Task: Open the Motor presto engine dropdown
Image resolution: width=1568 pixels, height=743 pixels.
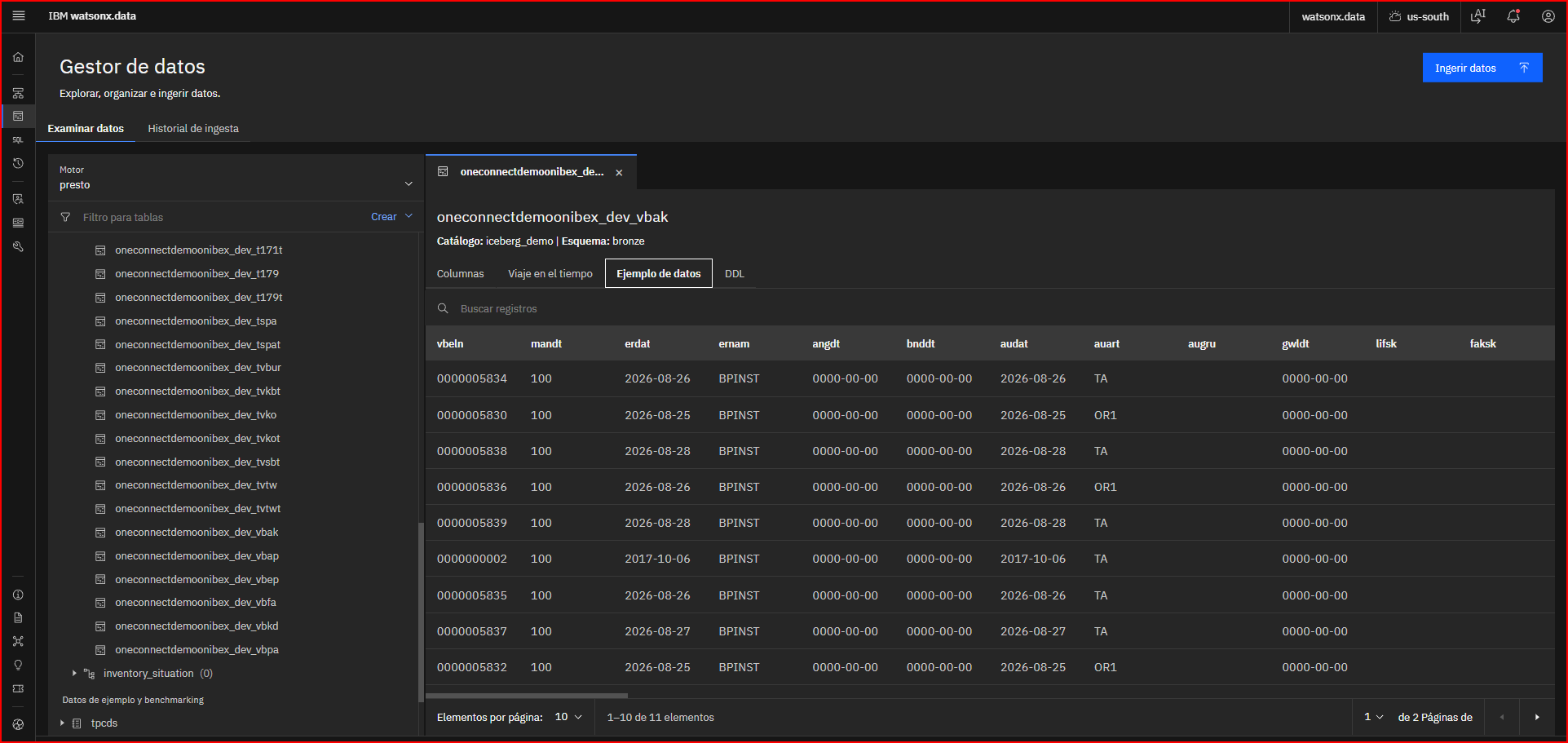Action: pyautogui.click(x=235, y=178)
